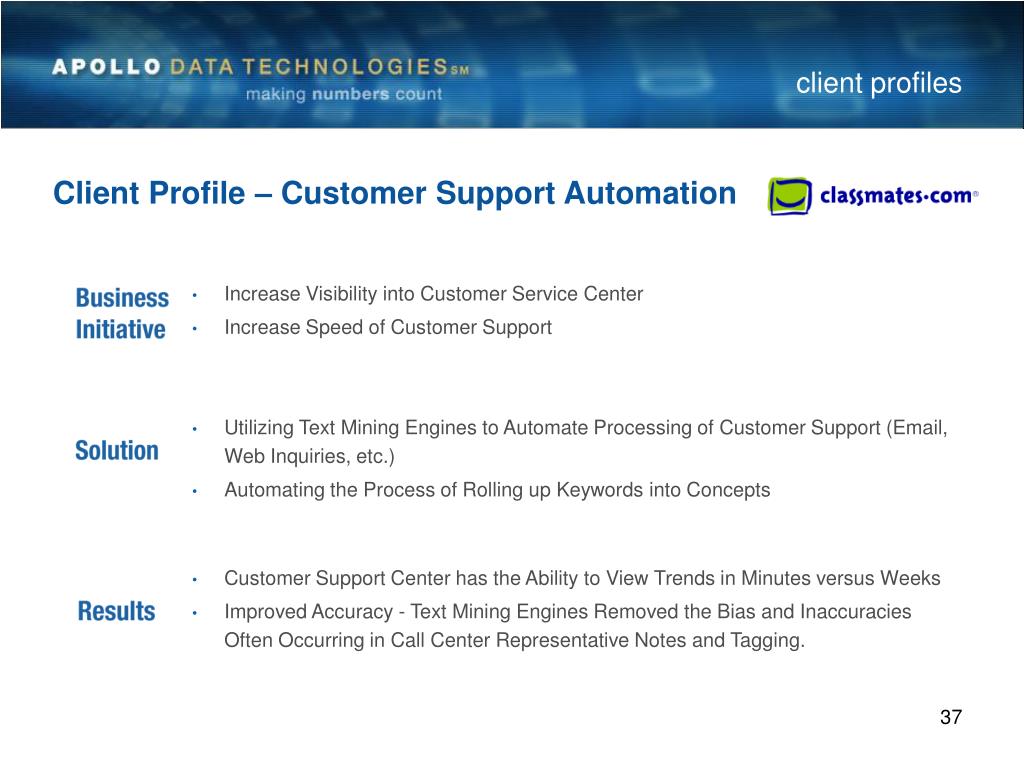Click 'Increase Visibility into Customer Service Center' bullet
This screenshot has height=768, width=1024.
point(434,294)
